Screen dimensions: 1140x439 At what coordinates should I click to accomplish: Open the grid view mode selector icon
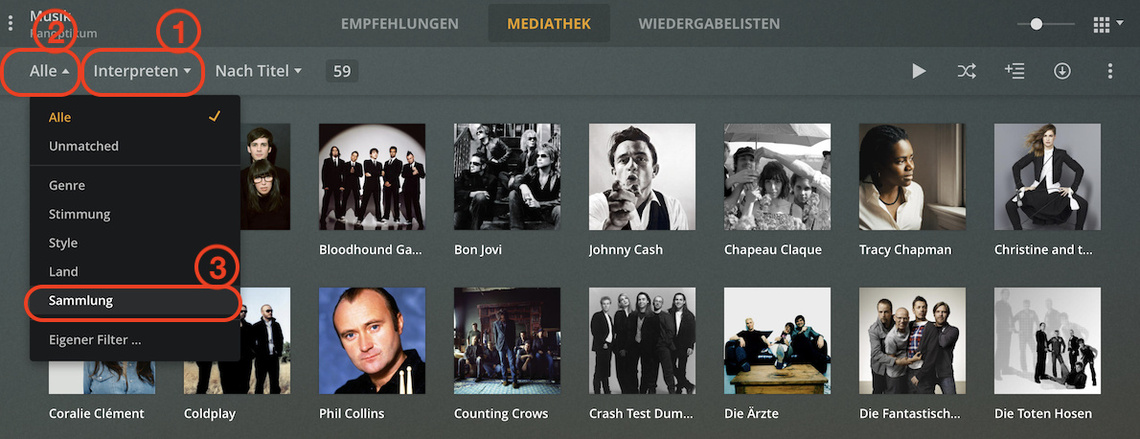[x=1107, y=25]
